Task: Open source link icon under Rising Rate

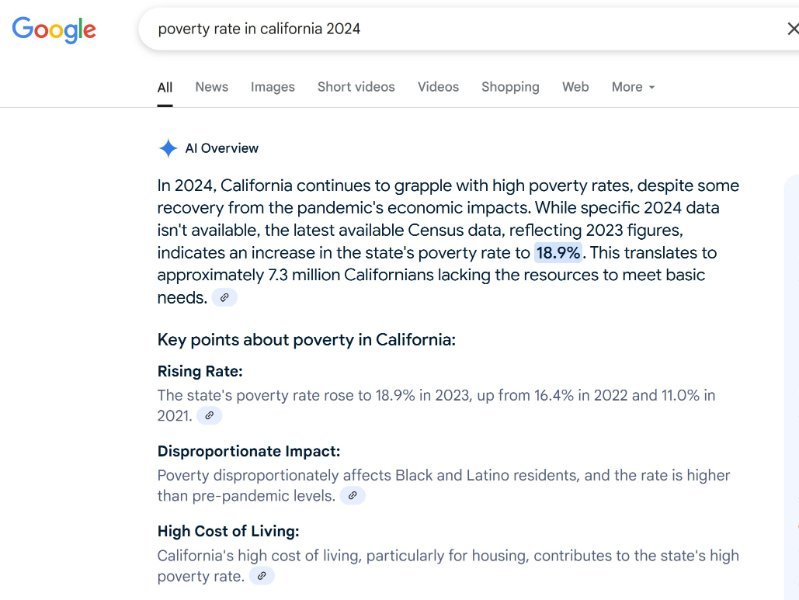Action: tap(209, 415)
